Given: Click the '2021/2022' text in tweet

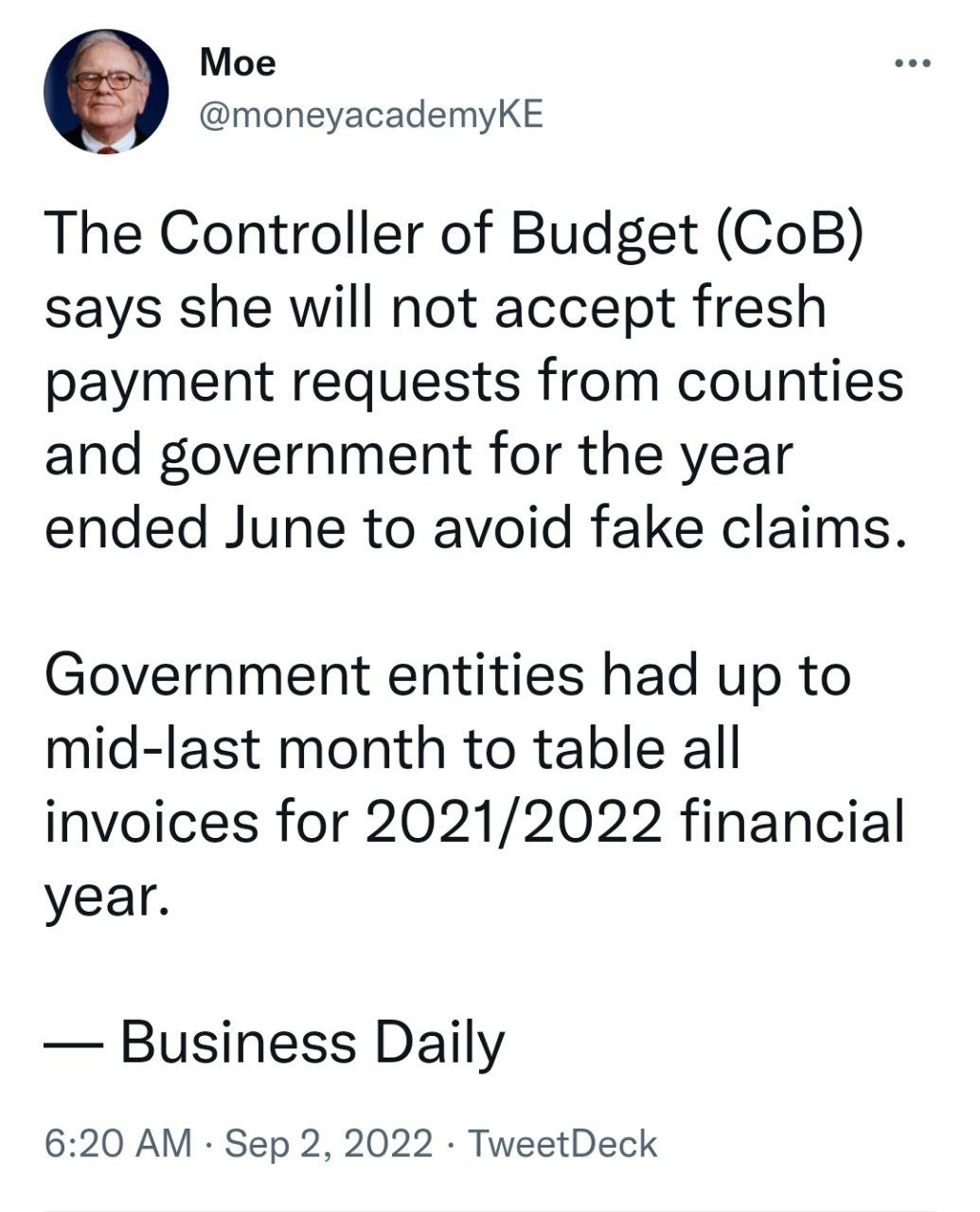Looking at the screenshot, I should [x=512, y=820].
